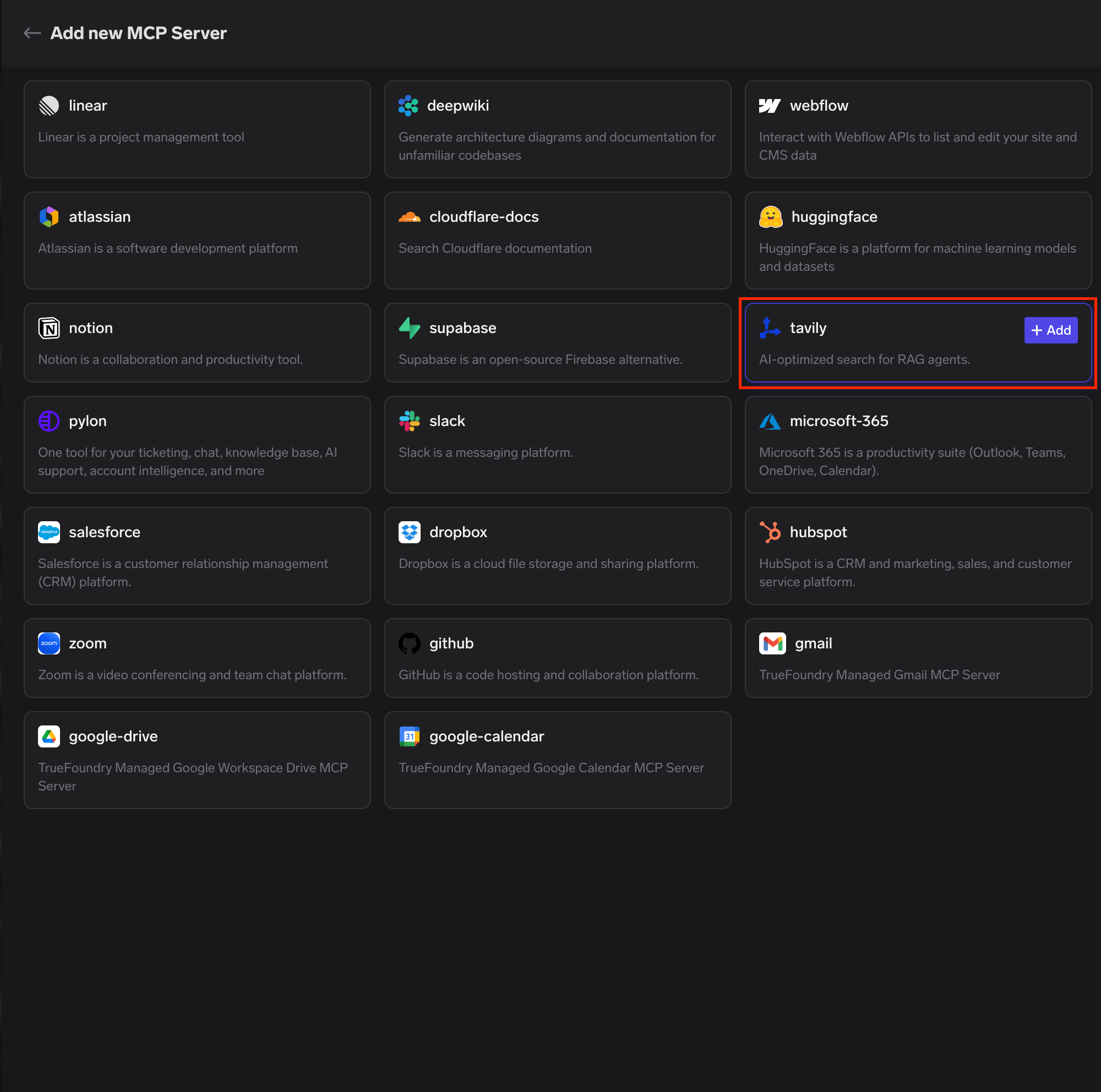Click 'TrueFoundry Managed Gmail MCP Server' description
Image resolution: width=1101 pixels, height=1092 pixels.
pos(879,674)
